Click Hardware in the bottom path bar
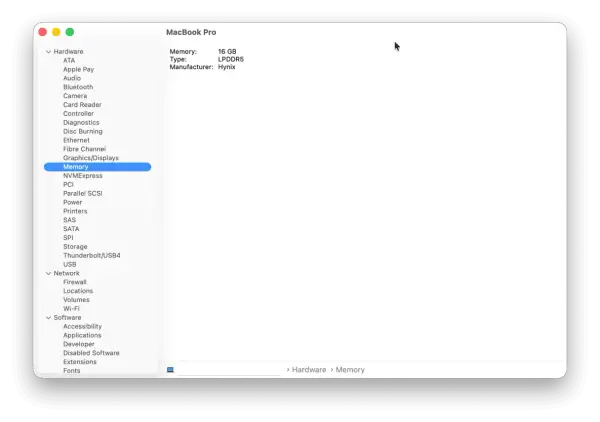This screenshot has width=600, height=422. tap(309, 370)
